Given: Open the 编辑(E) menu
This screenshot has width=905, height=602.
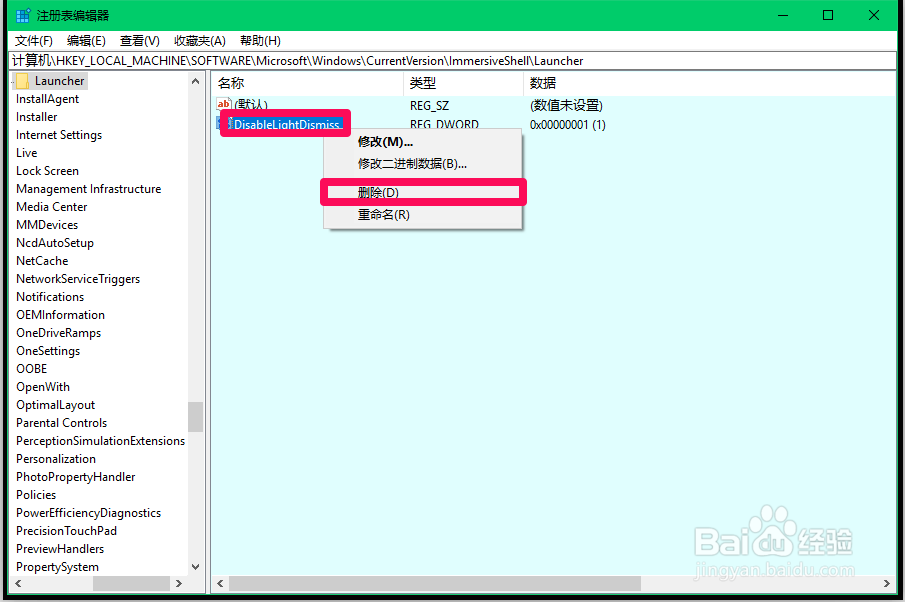Looking at the screenshot, I should coord(85,40).
